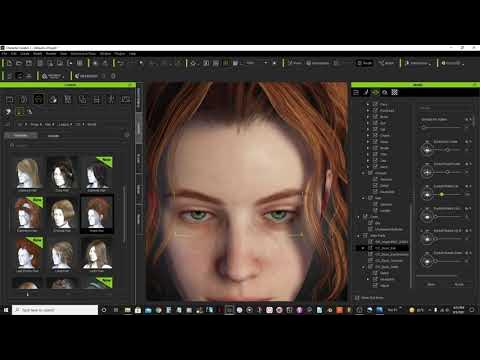The image size is (480, 360).
Task: Open the highlighted green Morph tab icon in Modify panel
Action: point(375,92)
